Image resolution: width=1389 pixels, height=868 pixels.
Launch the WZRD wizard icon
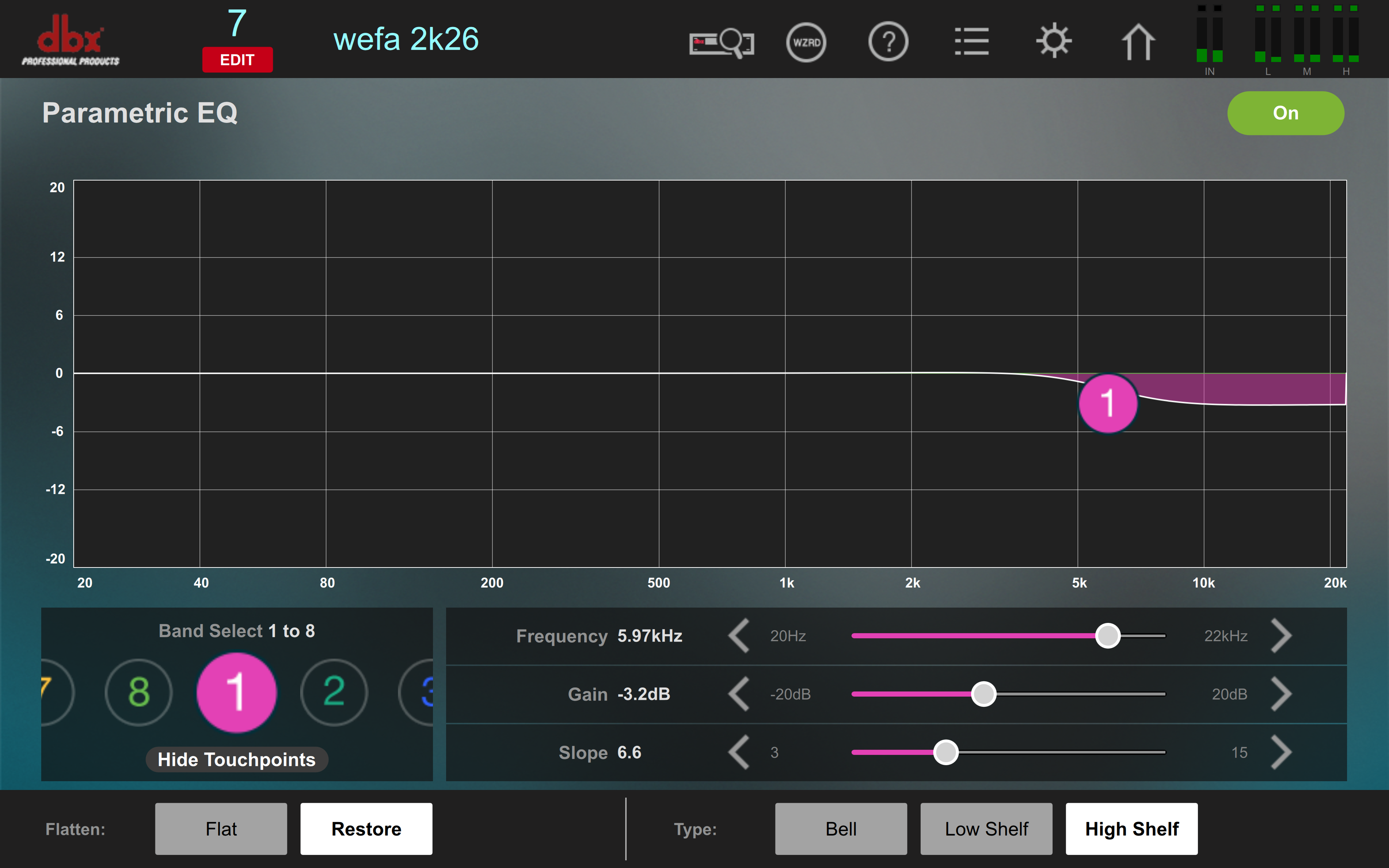tap(806, 42)
